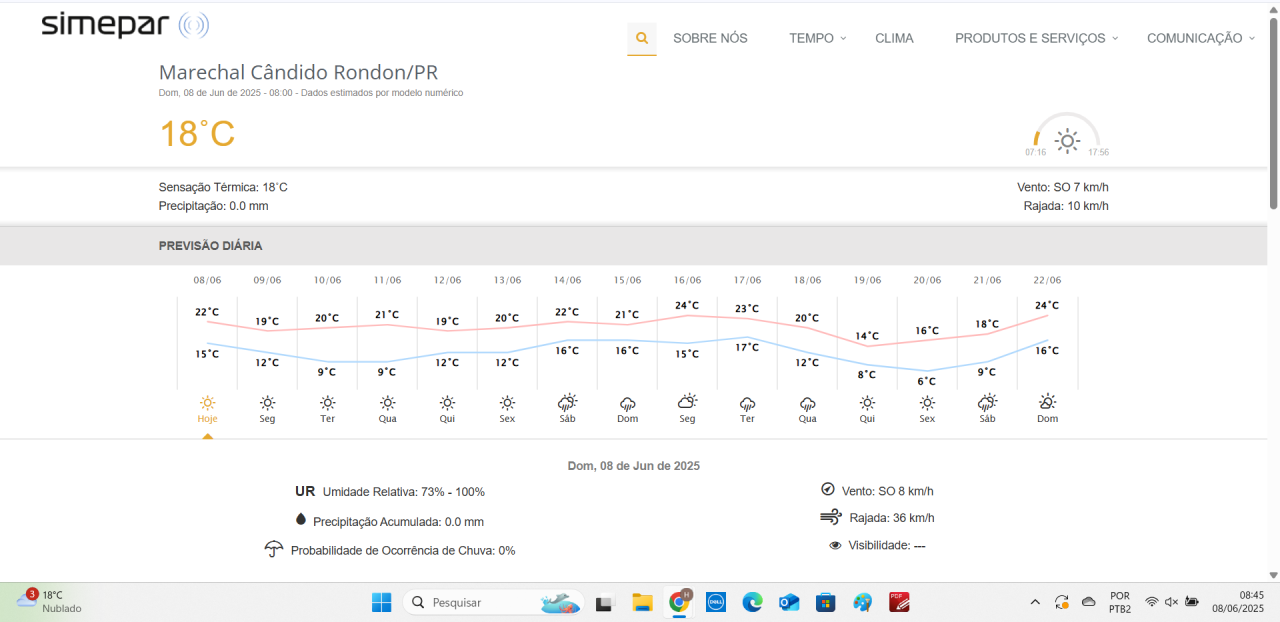Click Precipitação: 0.0 mm text
The height and width of the screenshot is (622, 1280).
pyautogui.click(x=213, y=206)
